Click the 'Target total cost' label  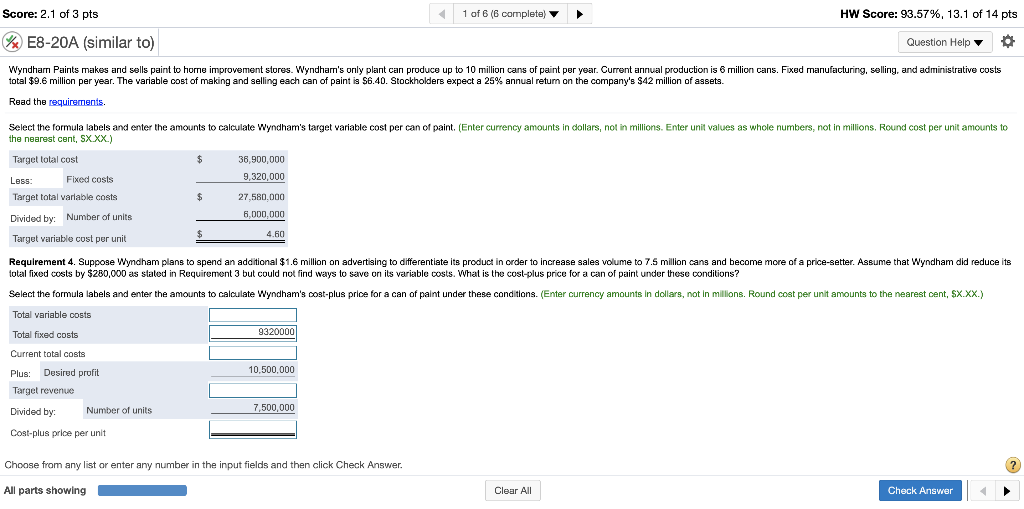pyautogui.click(x=45, y=159)
